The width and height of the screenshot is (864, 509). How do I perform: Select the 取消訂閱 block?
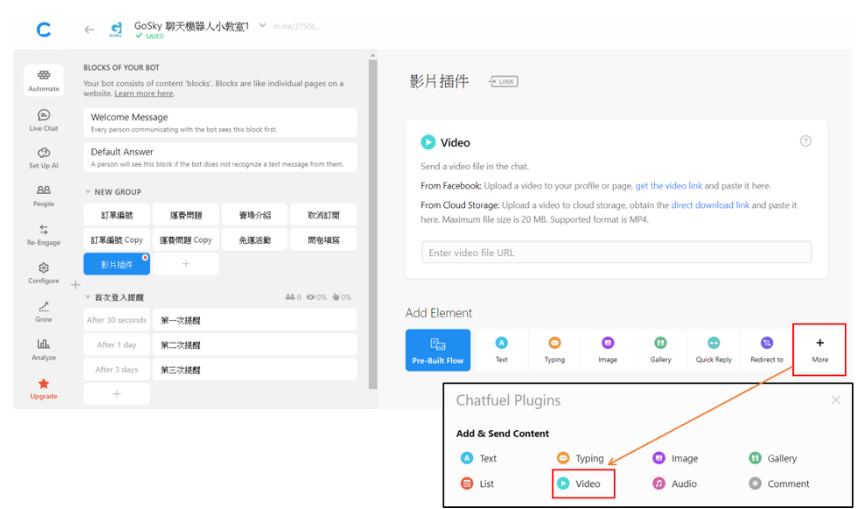click(323, 215)
